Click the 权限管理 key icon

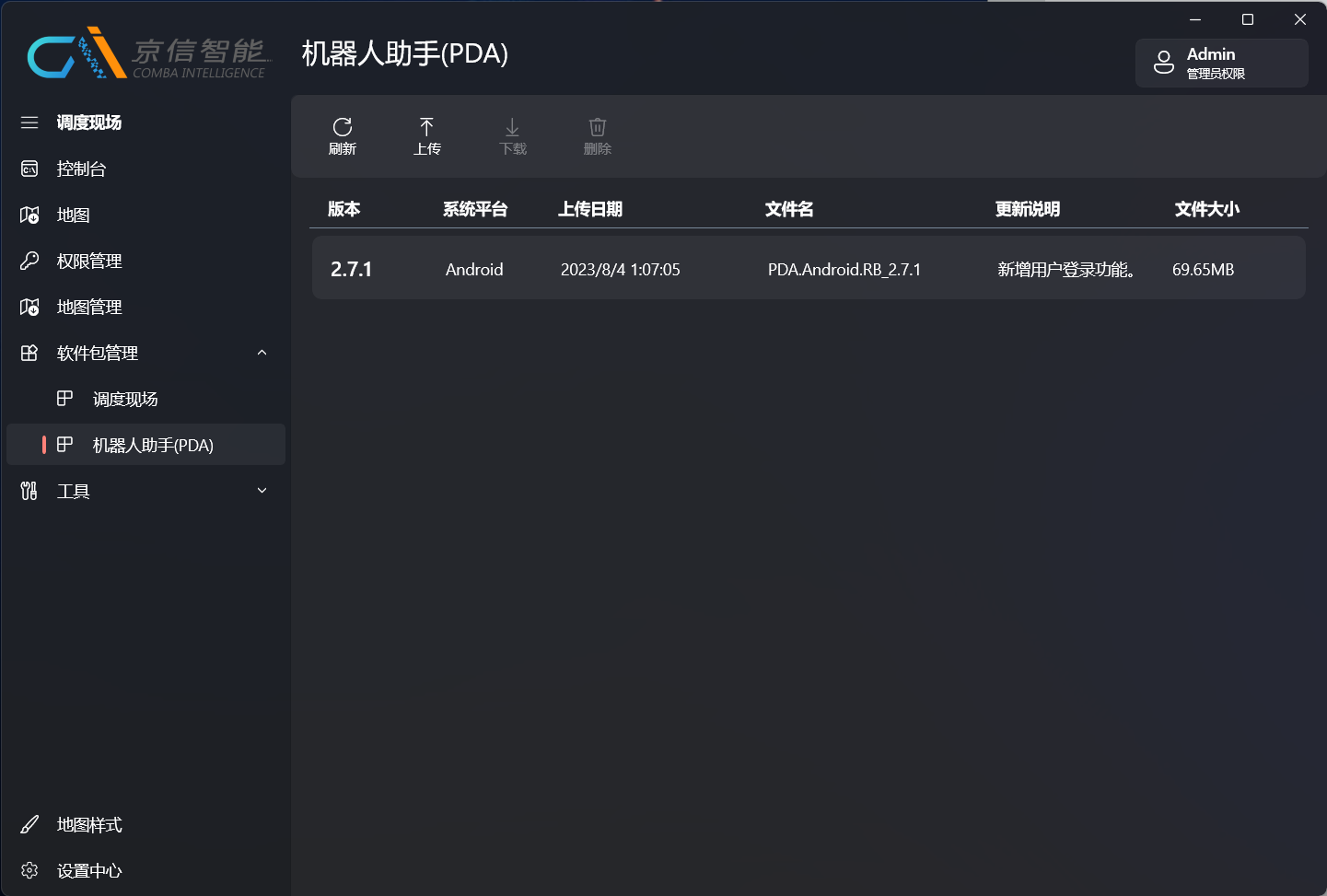pos(29,261)
